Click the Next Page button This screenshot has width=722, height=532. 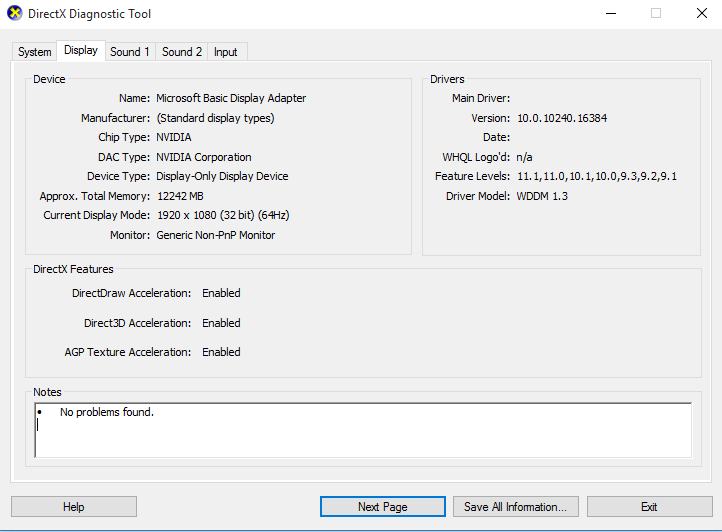point(382,507)
